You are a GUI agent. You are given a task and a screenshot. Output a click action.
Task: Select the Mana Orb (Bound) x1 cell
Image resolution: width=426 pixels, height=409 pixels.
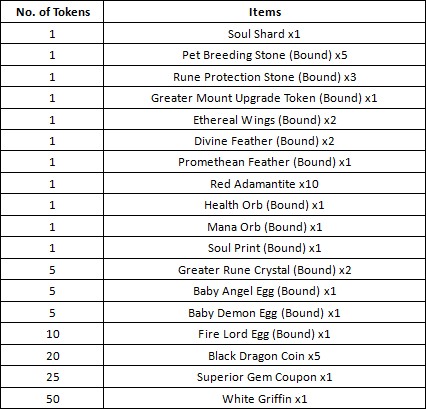point(265,226)
